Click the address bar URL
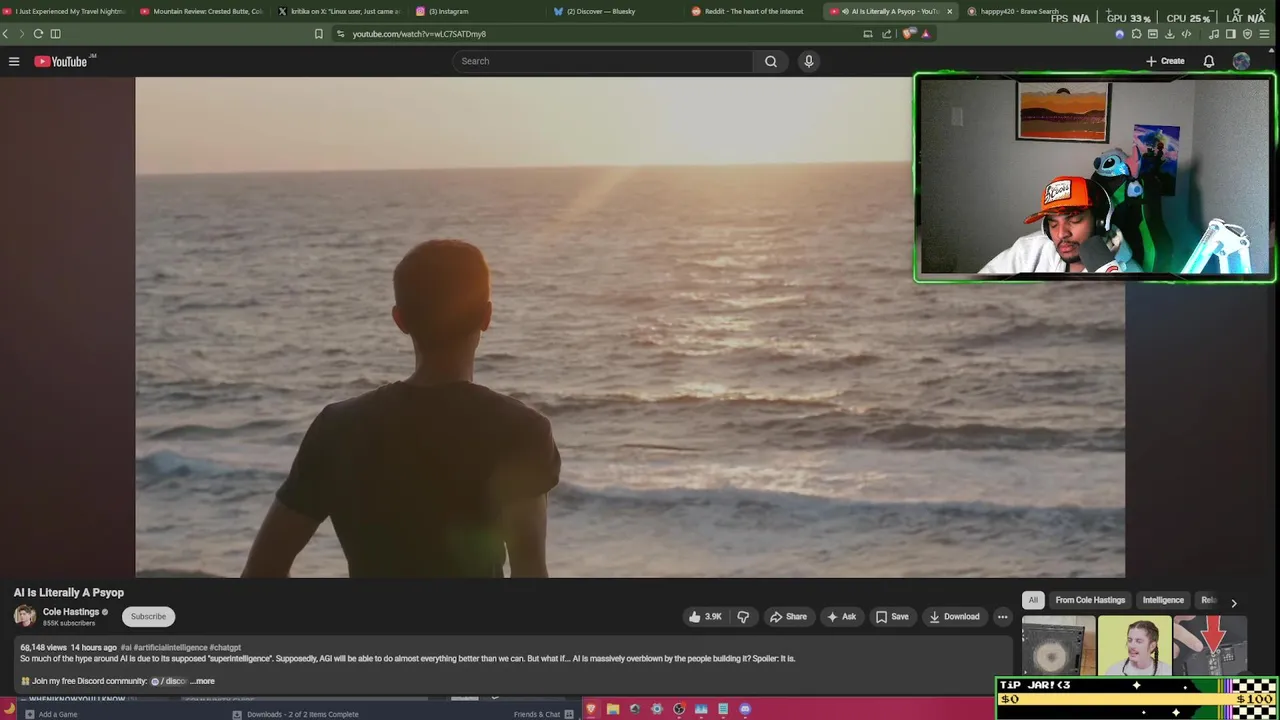Screen dimensions: 1280x720 [419, 34]
